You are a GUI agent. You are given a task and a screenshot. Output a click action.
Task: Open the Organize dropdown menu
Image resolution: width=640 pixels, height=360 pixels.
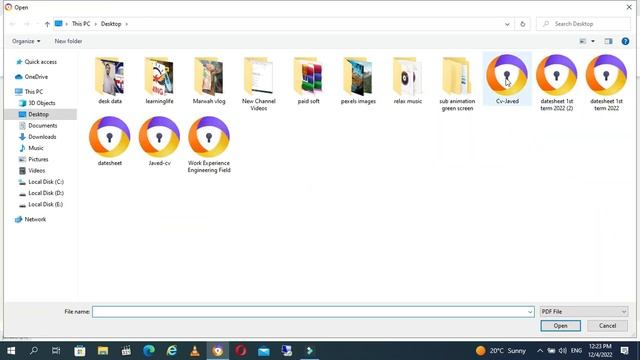[x=26, y=41]
